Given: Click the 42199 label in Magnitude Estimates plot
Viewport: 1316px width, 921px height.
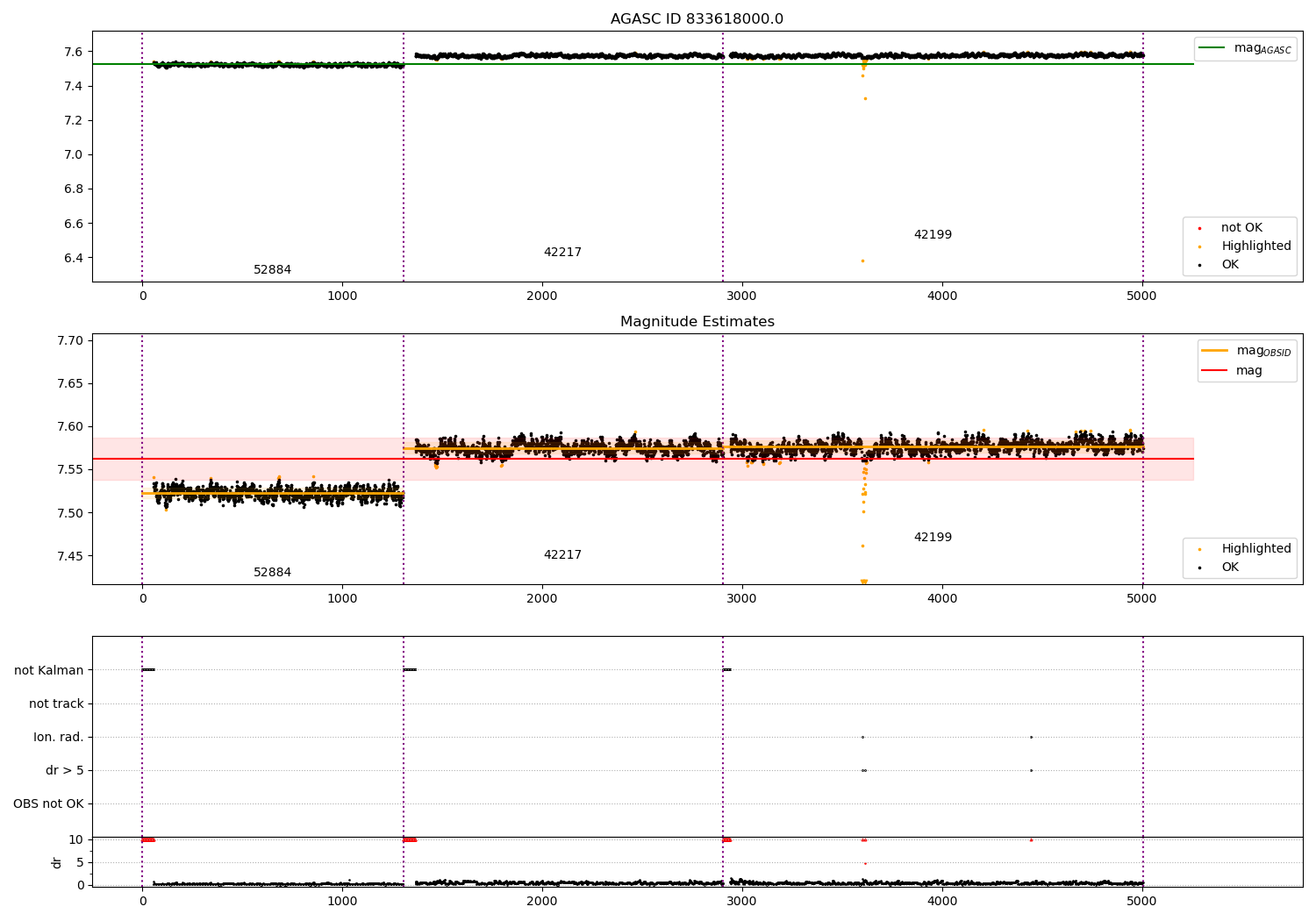Looking at the screenshot, I should pyautogui.click(x=933, y=538).
